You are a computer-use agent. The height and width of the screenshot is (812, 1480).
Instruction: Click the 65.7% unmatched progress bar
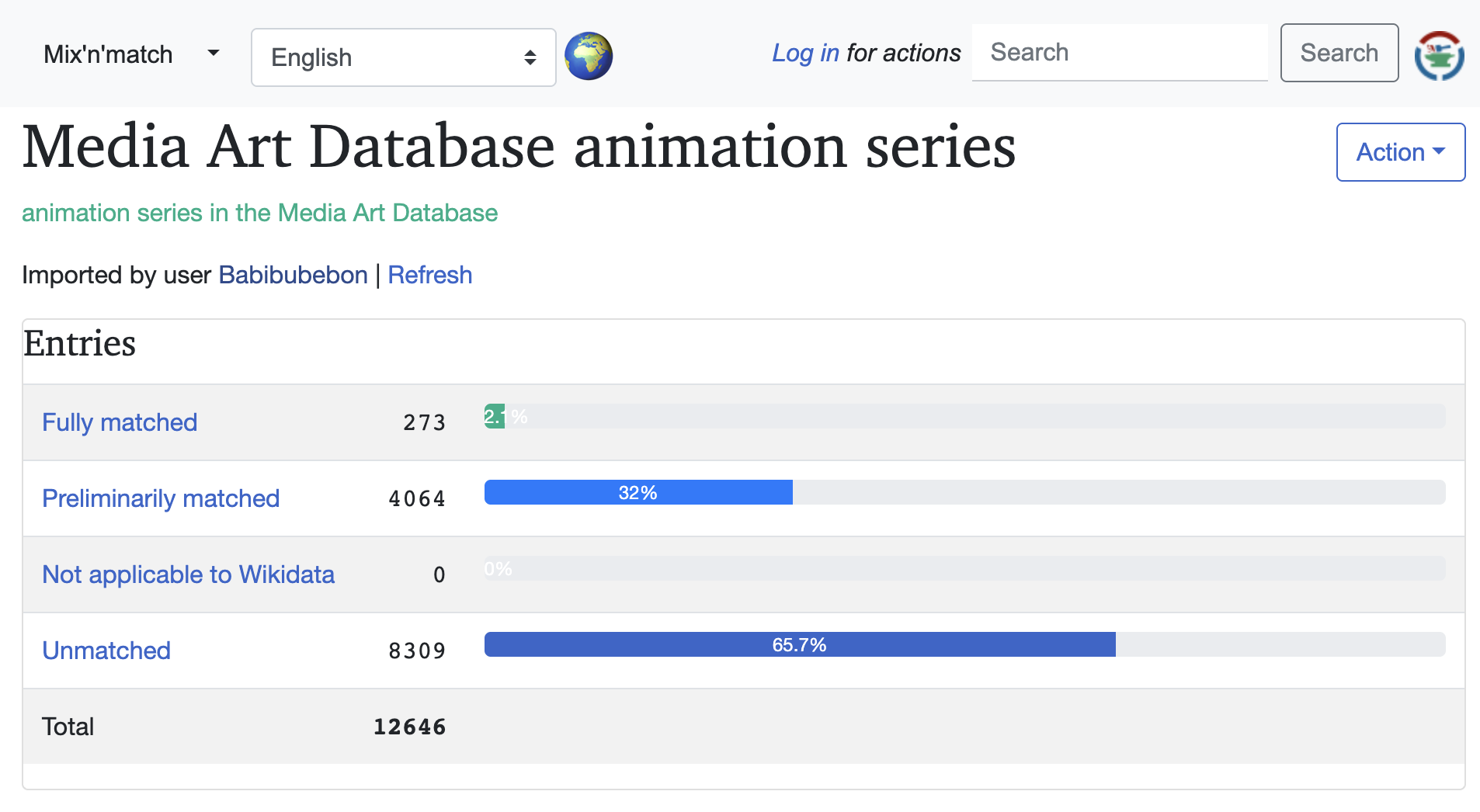click(x=799, y=644)
